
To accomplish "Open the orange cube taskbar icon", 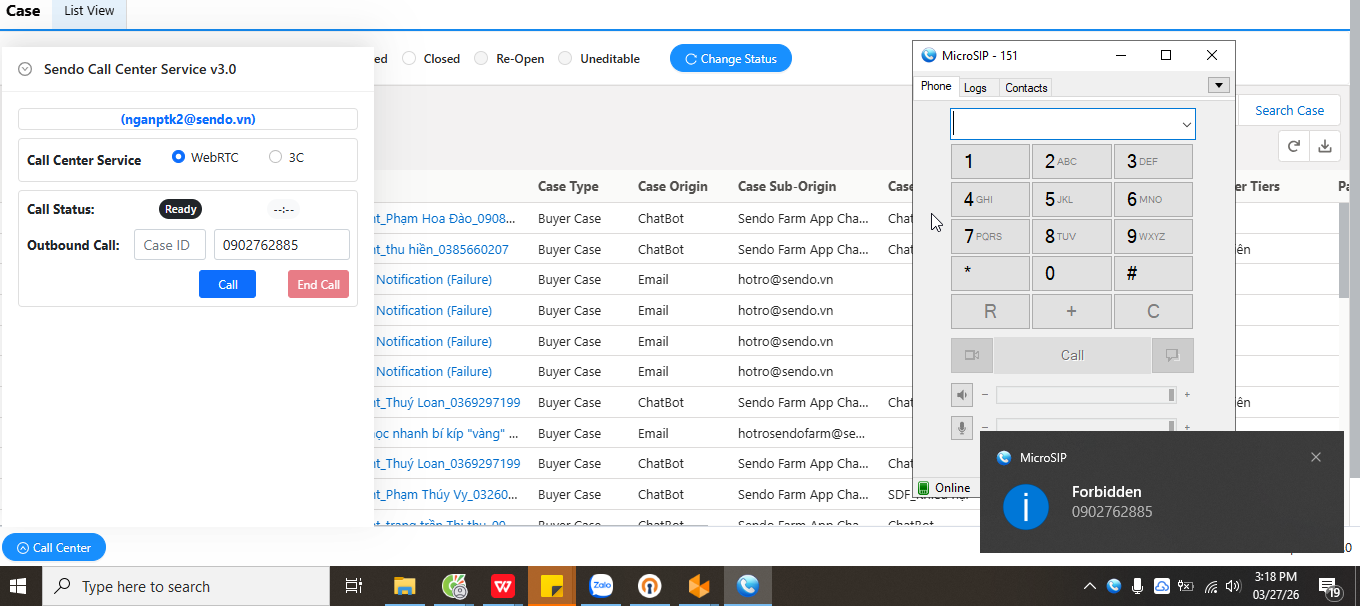I will 699,586.
